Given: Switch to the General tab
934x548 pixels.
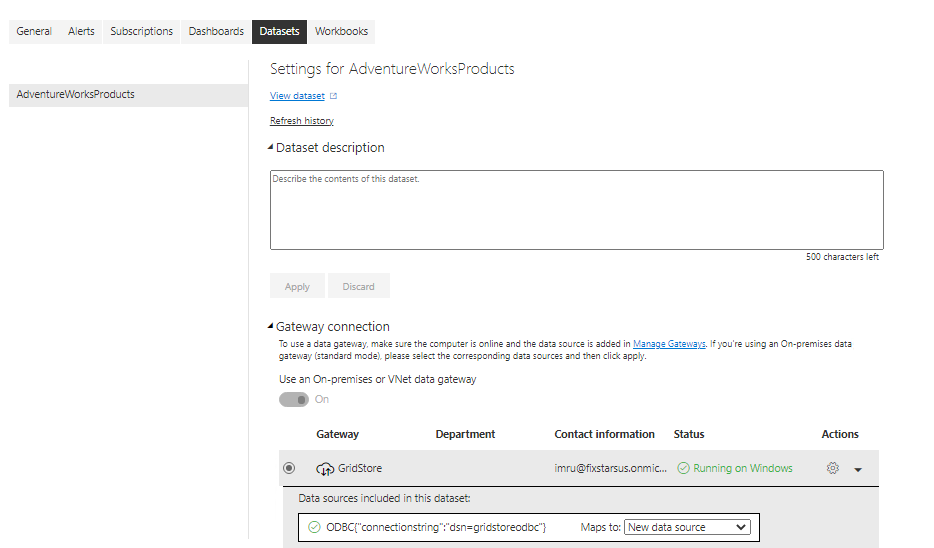Looking at the screenshot, I should [x=34, y=31].
